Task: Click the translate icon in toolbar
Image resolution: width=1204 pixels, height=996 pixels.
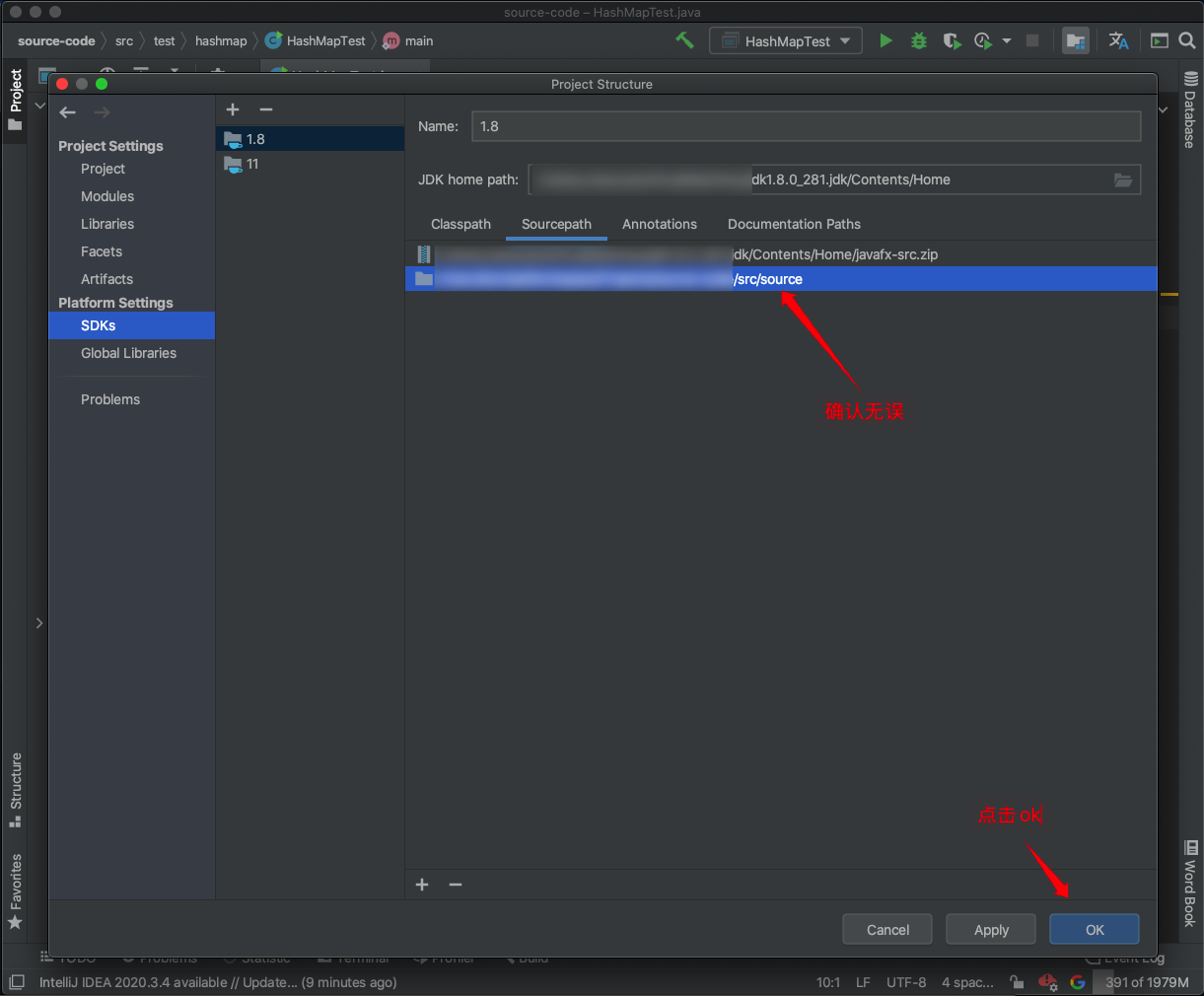Action: coord(1118,40)
